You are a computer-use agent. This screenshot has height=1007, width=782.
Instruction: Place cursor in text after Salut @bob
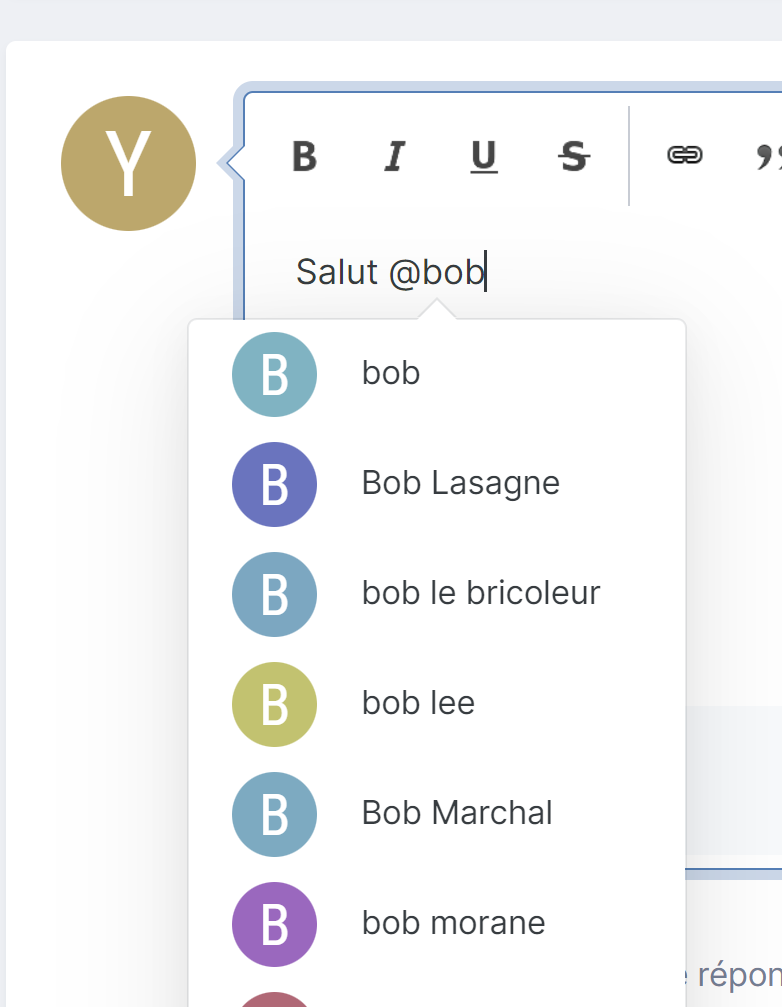486,272
